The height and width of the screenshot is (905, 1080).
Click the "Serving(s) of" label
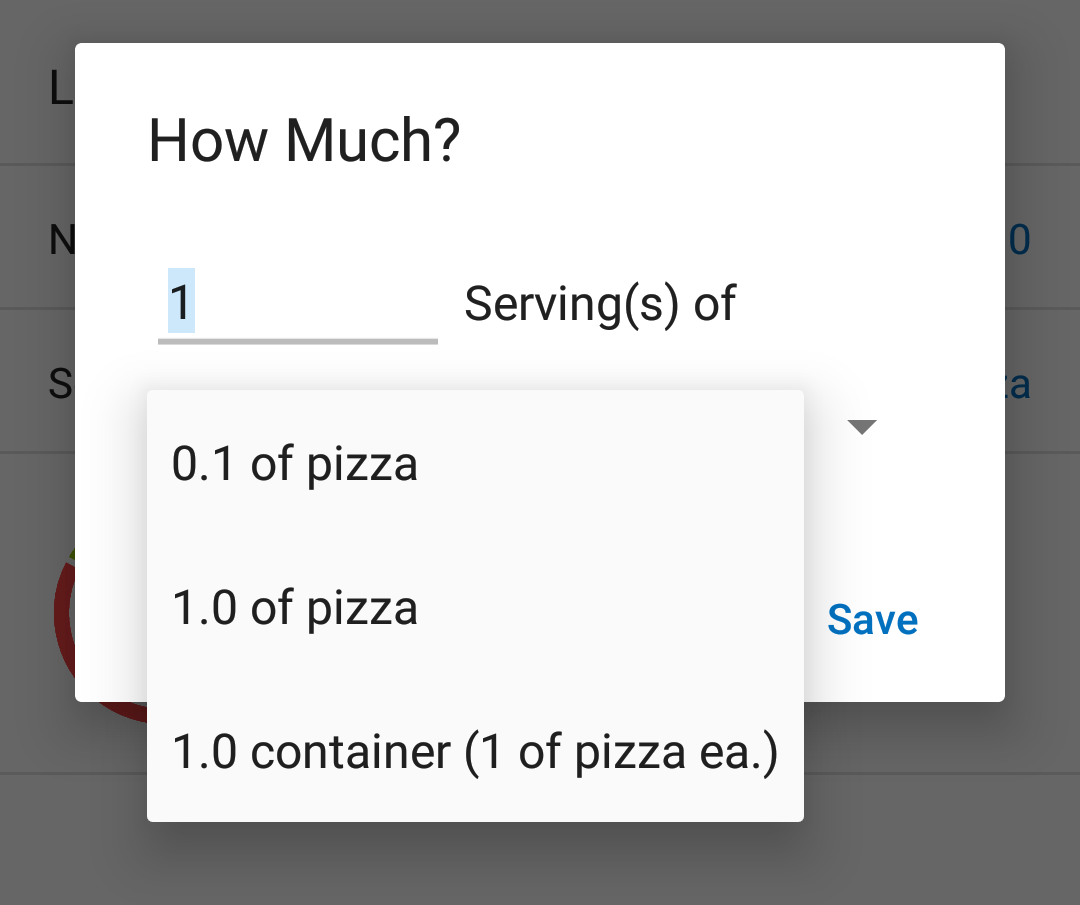pyautogui.click(x=600, y=303)
